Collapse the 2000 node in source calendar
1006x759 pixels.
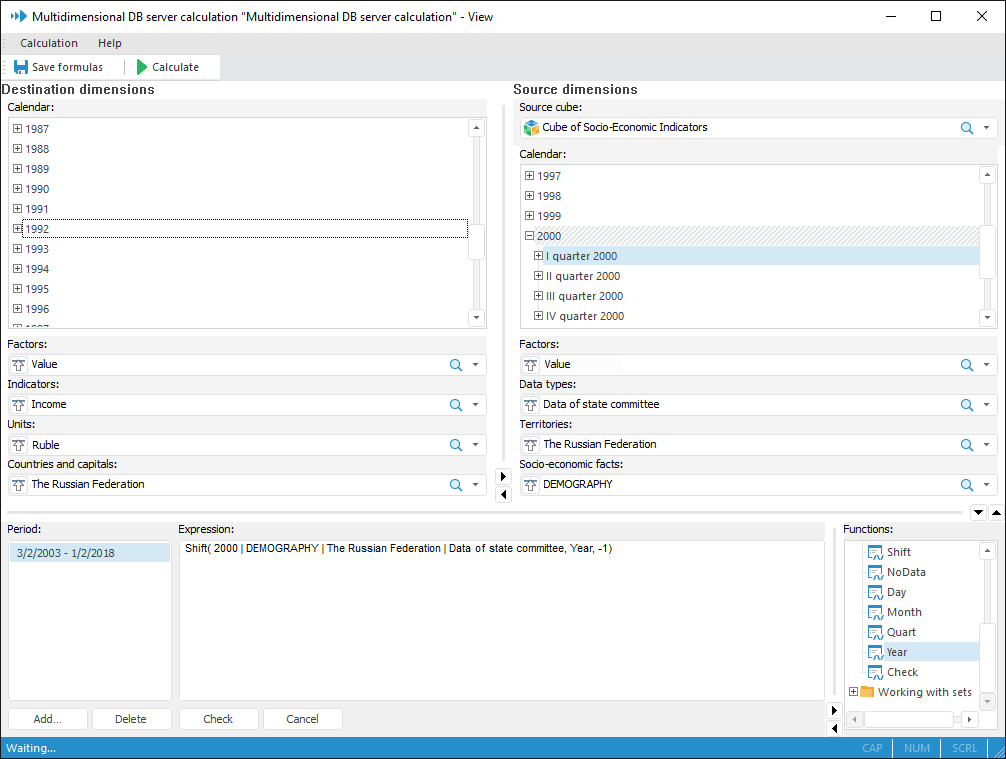click(529, 236)
